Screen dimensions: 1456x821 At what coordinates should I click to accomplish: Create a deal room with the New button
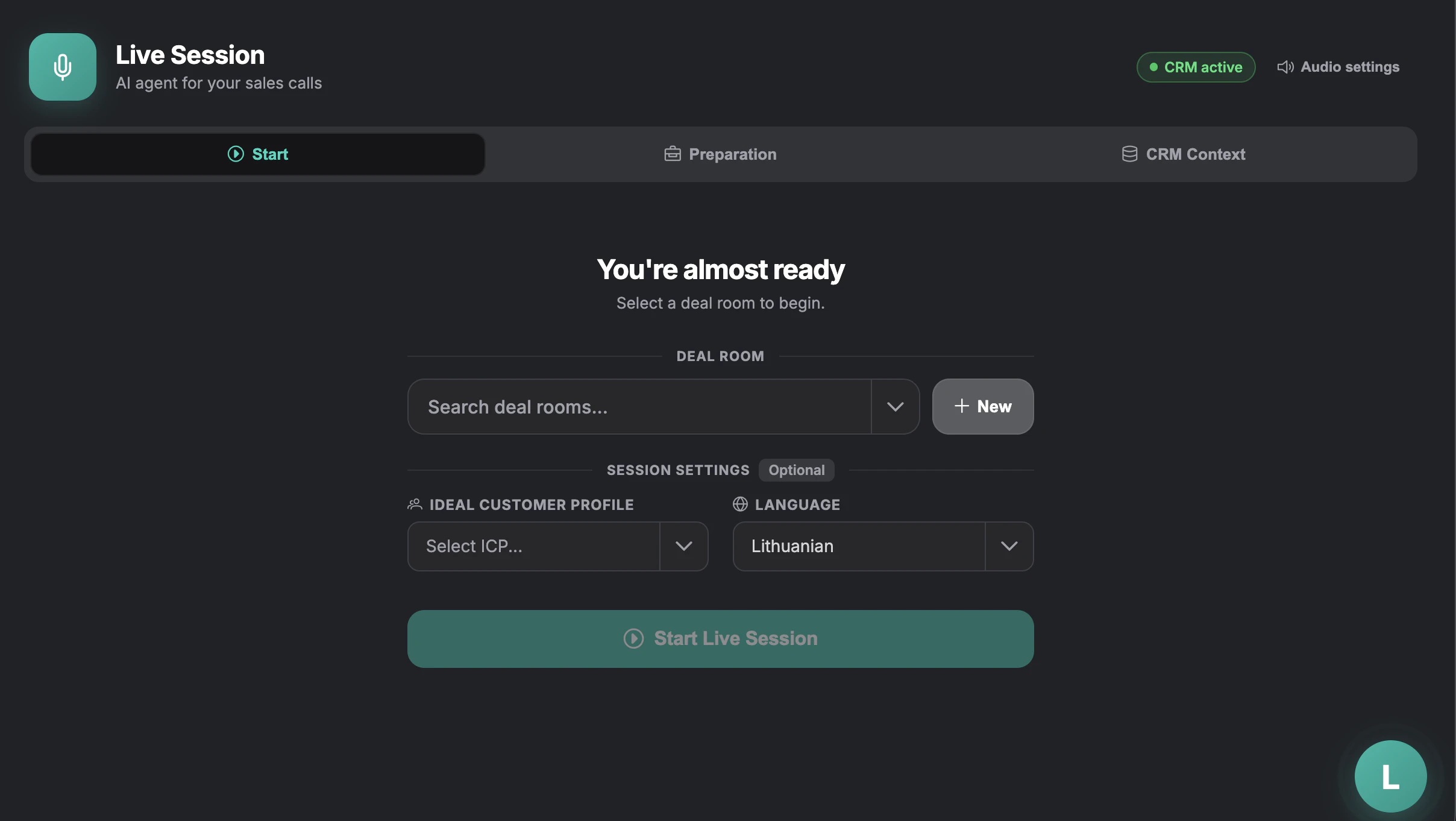click(982, 406)
